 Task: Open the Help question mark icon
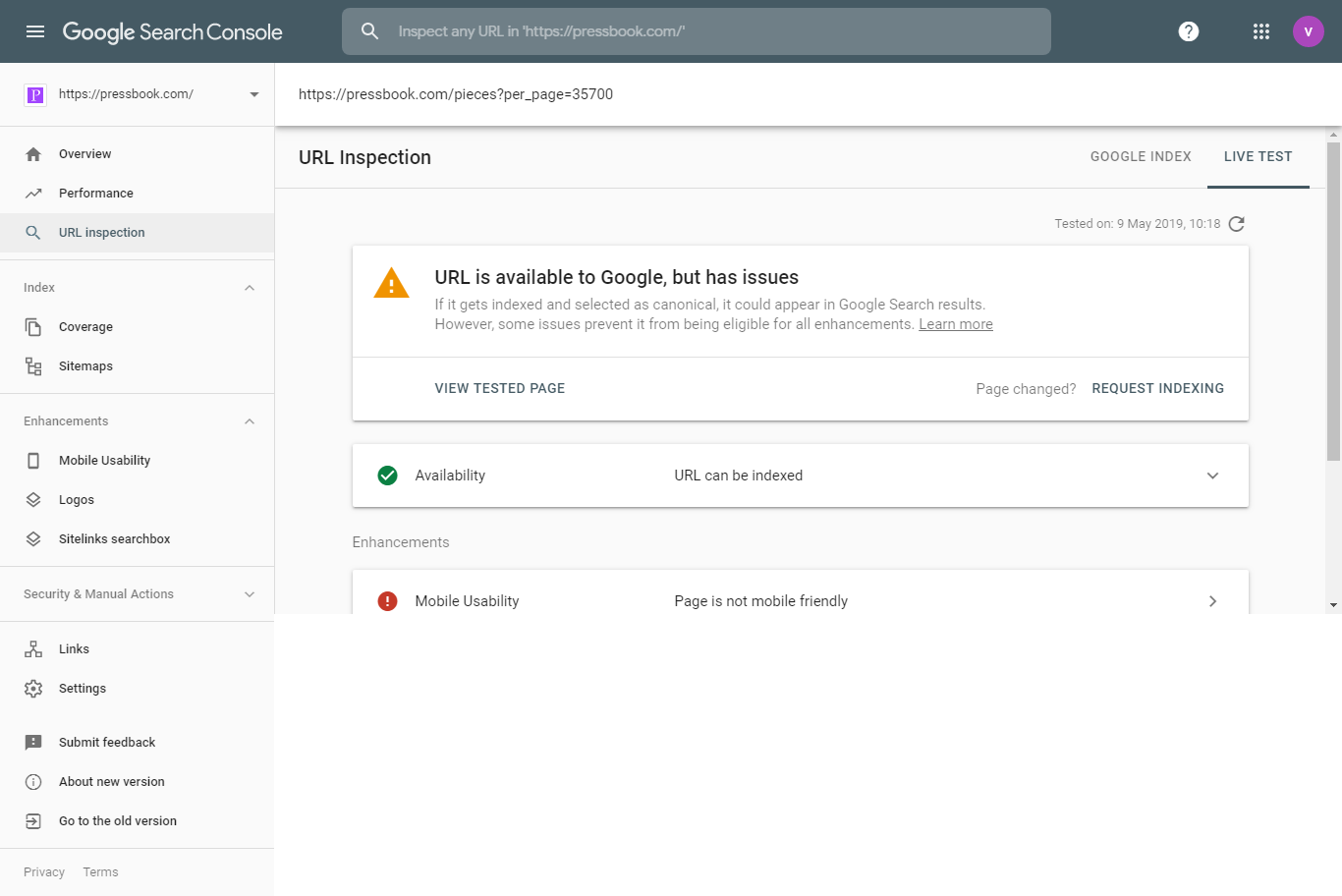pos(1189,31)
